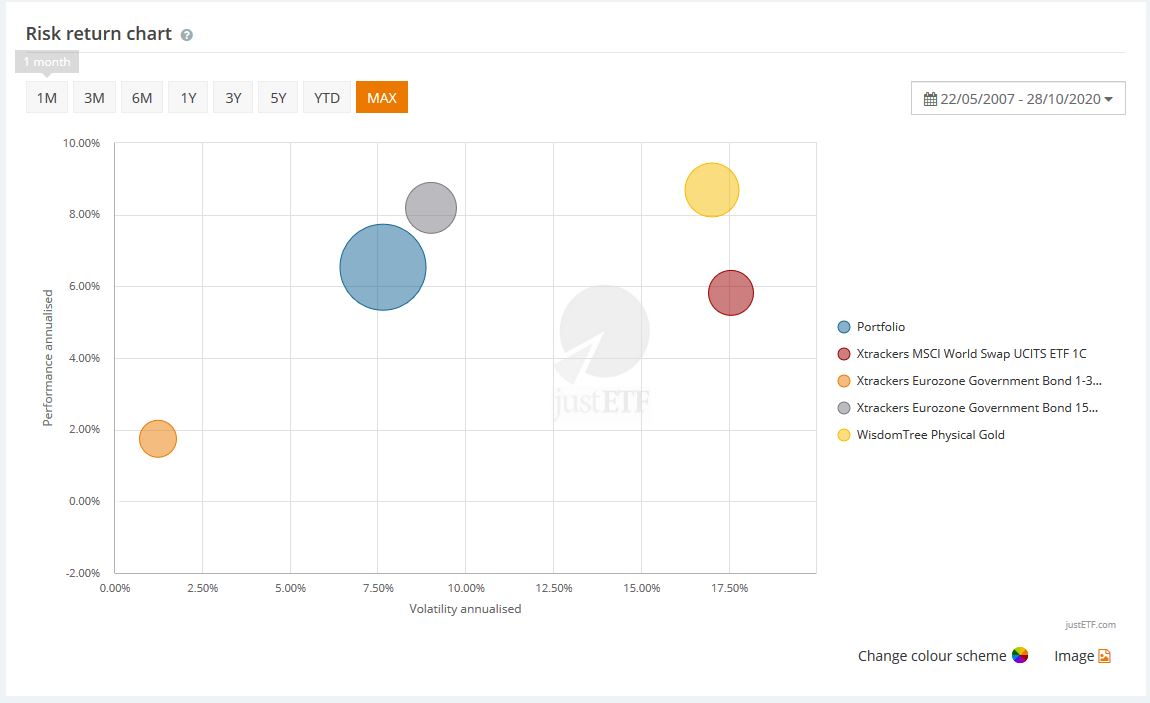Toggle WisdomTree Physical Gold legend entry
The height and width of the screenshot is (703, 1150).
(x=921, y=435)
